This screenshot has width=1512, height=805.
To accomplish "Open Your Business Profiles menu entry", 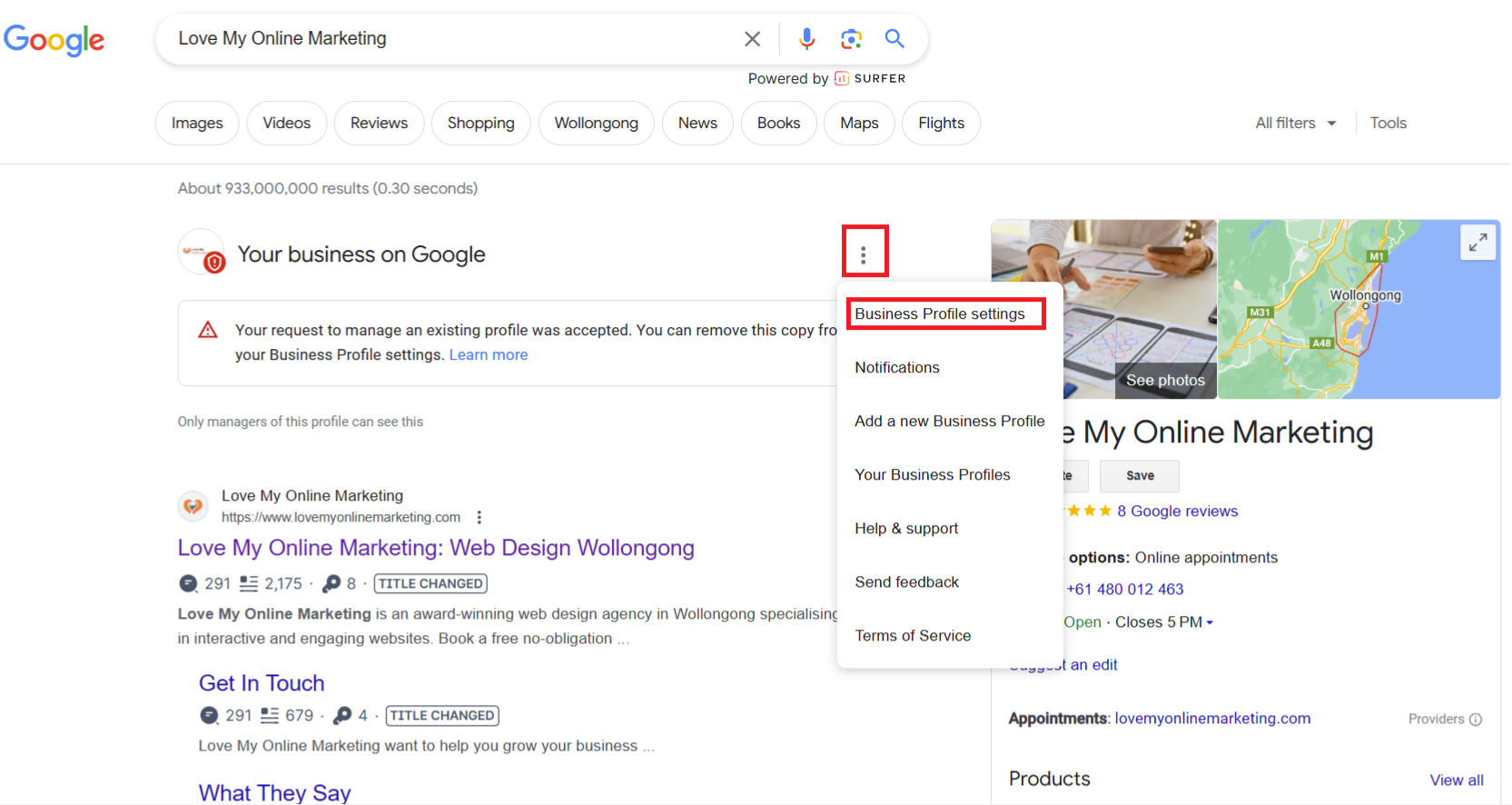I will pyautogui.click(x=950, y=474).
